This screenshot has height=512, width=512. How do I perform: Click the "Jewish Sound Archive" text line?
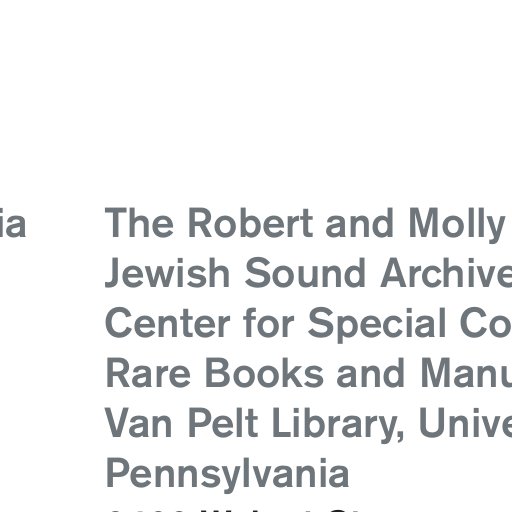coord(309,274)
